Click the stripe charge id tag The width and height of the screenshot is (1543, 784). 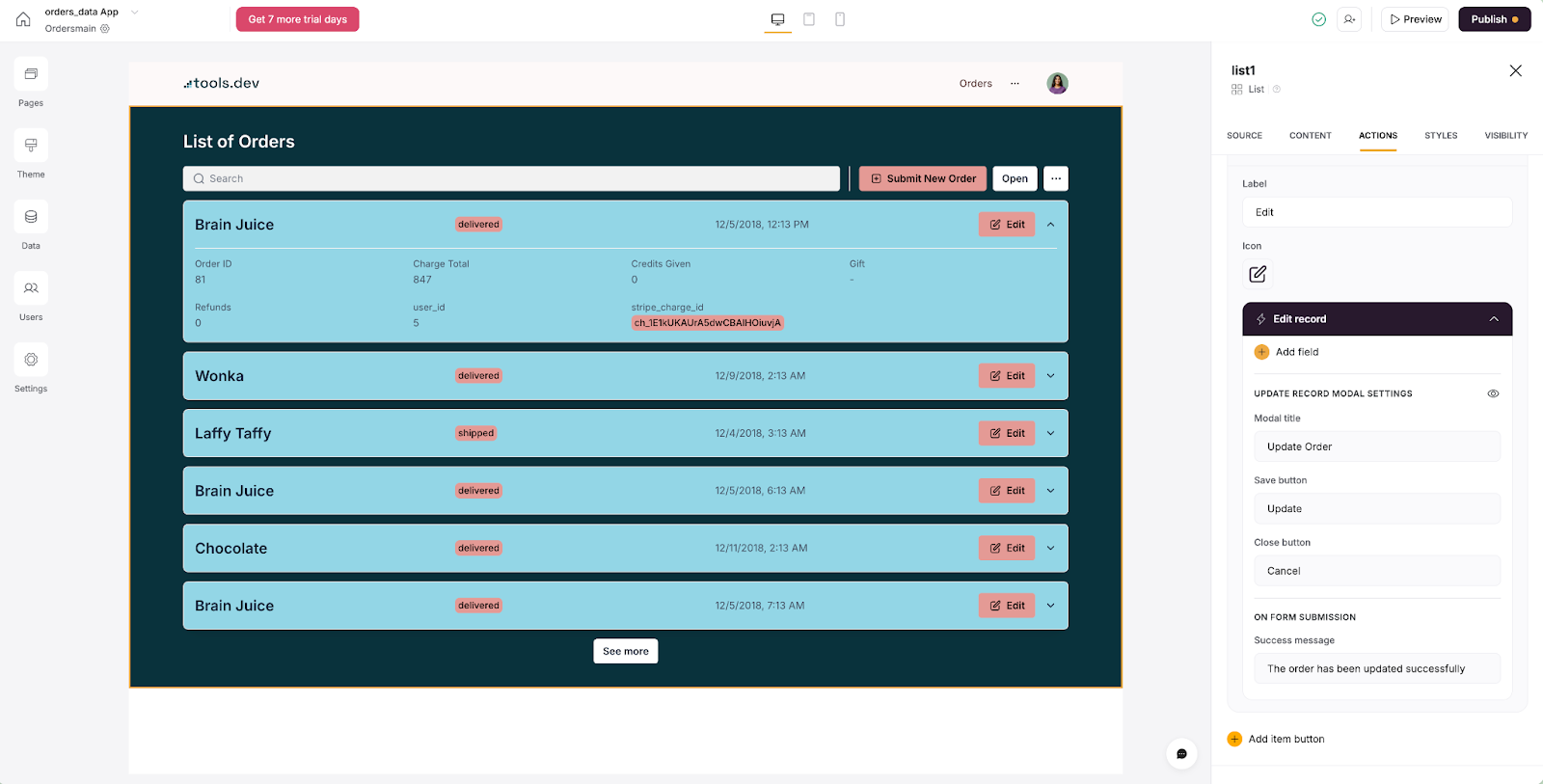[707, 323]
